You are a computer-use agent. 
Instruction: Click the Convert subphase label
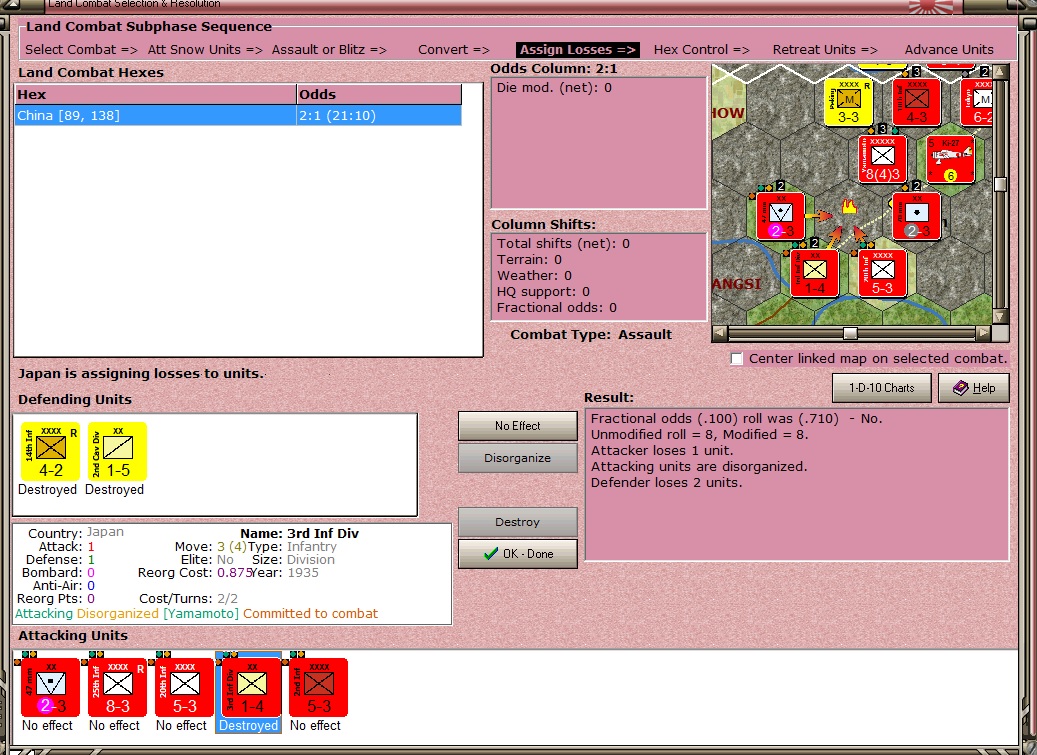tap(454, 50)
